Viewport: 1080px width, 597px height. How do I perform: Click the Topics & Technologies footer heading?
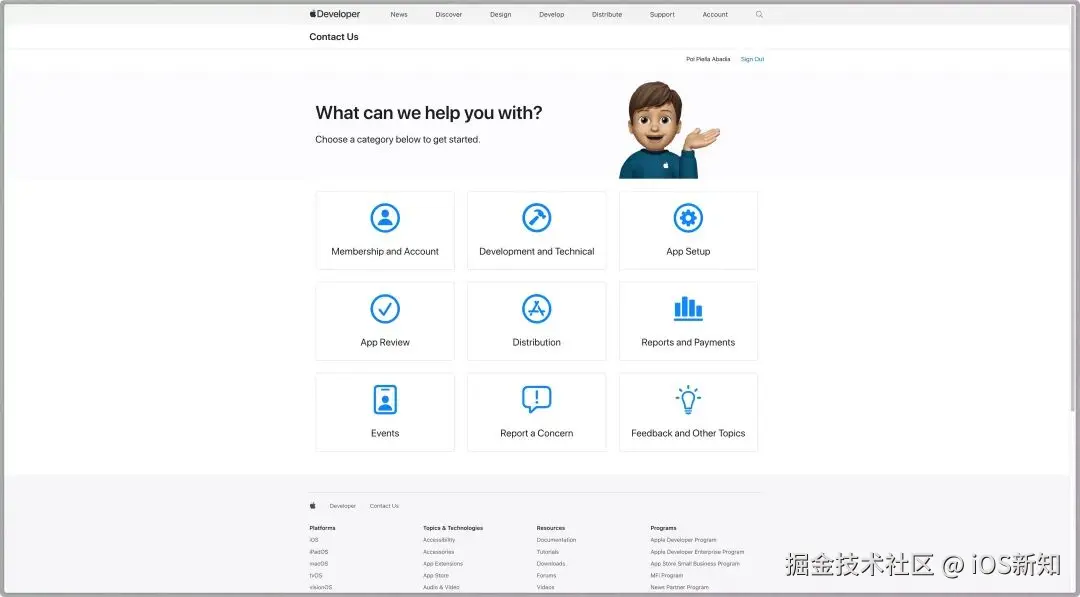(453, 528)
